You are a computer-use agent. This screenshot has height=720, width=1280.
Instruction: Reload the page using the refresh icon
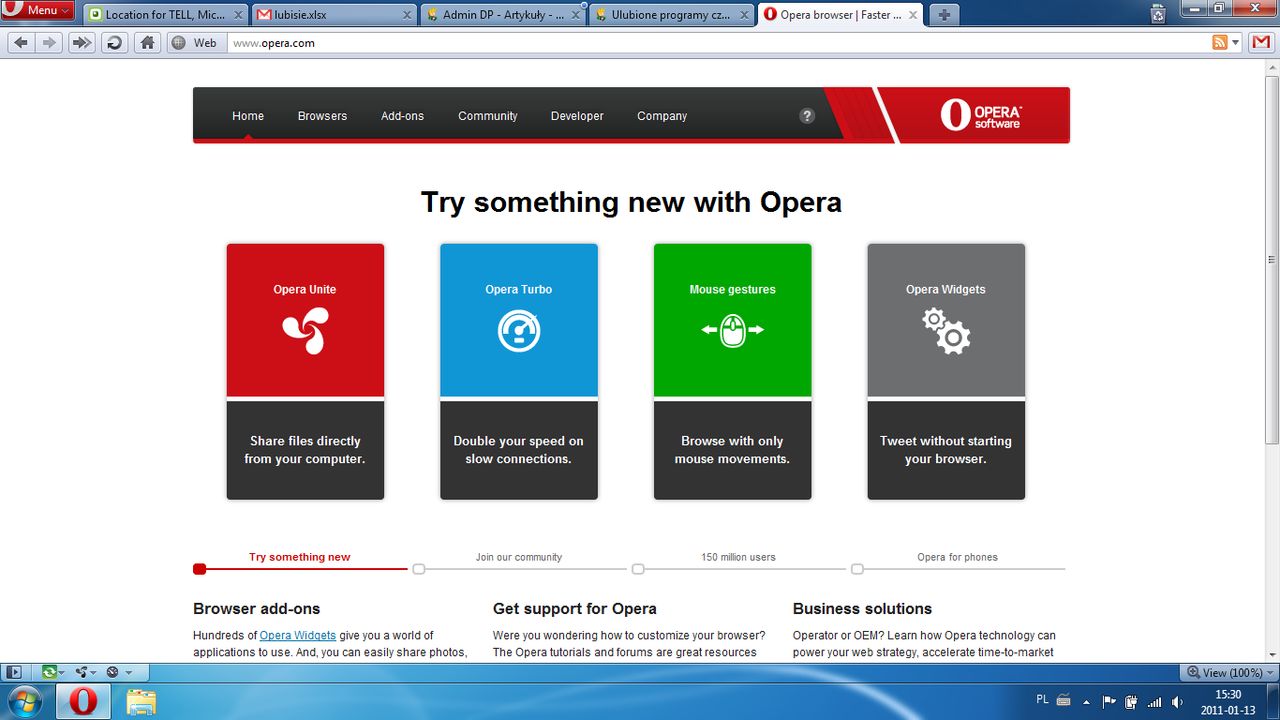click(114, 42)
